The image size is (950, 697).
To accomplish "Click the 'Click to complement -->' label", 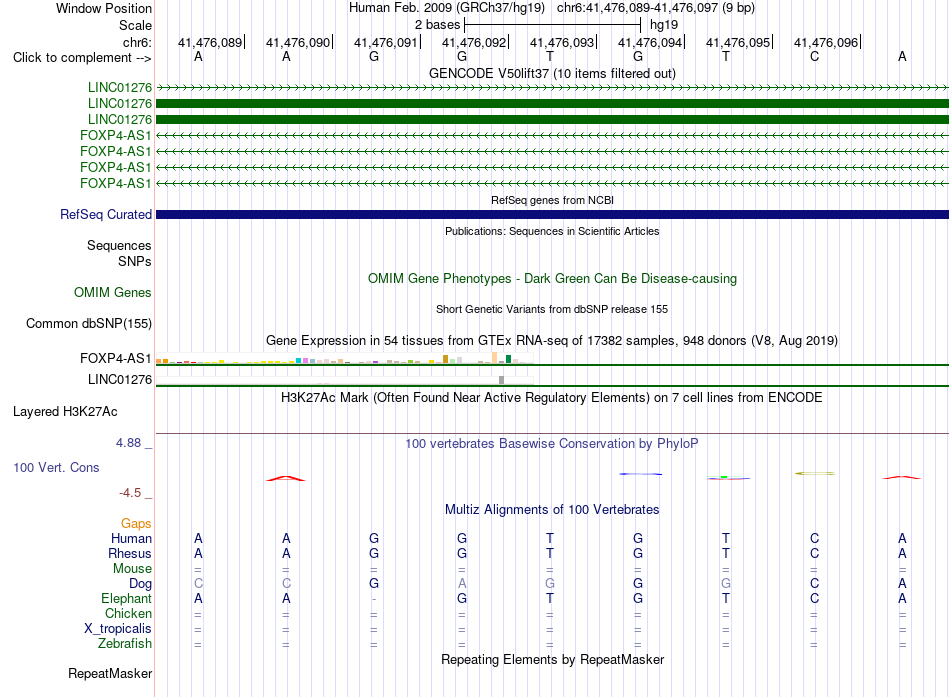I will [x=82, y=58].
